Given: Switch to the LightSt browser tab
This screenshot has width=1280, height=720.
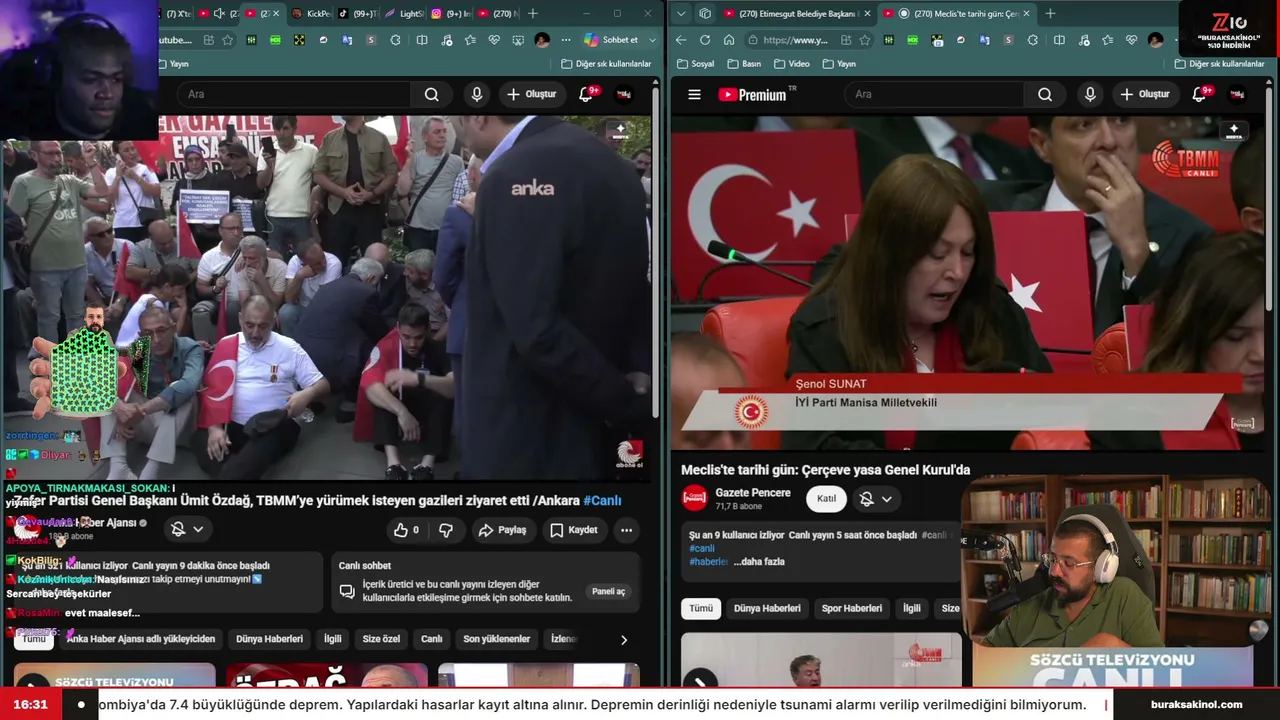Looking at the screenshot, I should pyautogui.click(x=404, y=13).
